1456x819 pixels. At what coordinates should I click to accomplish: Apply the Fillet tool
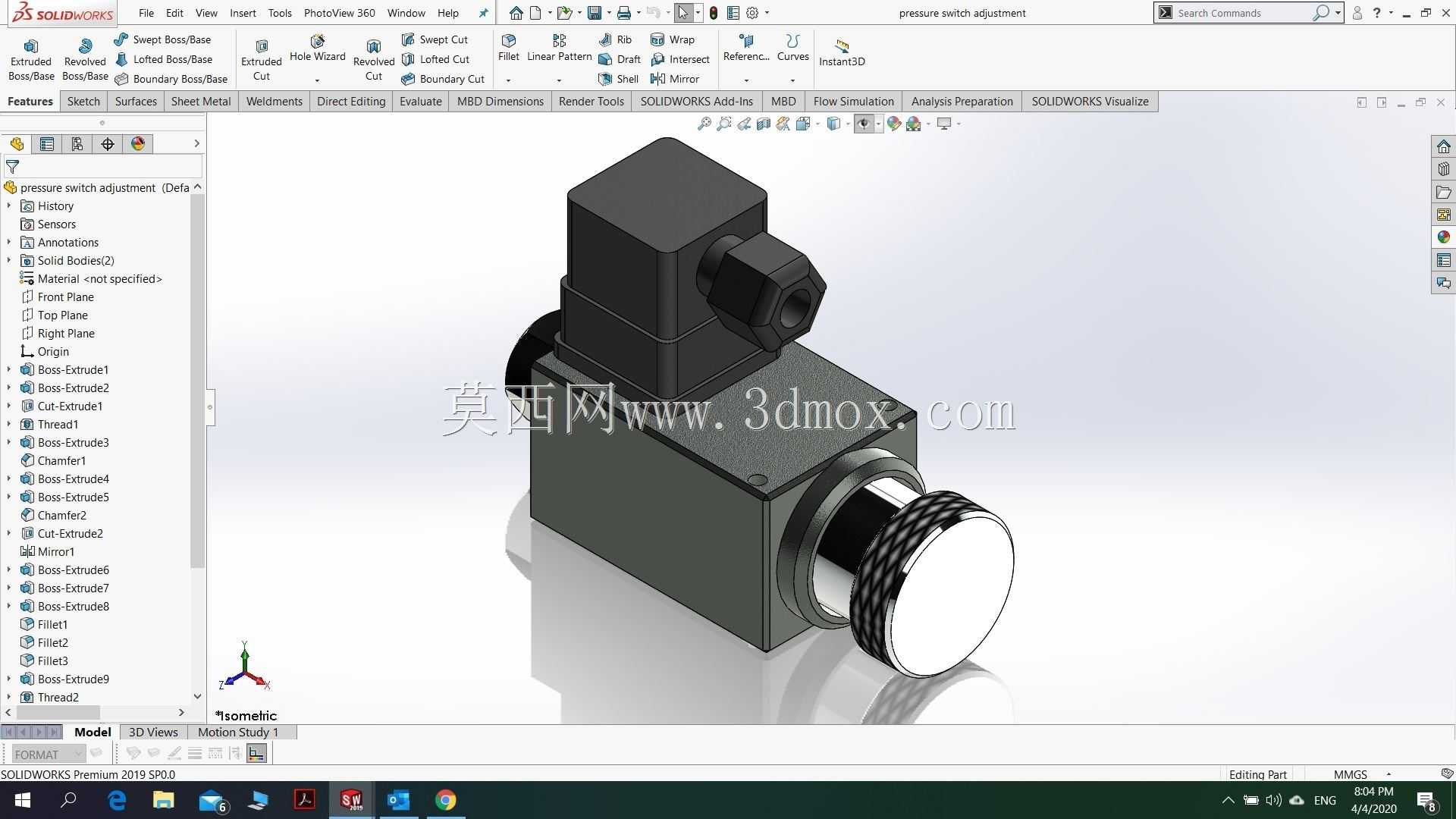point(509,48)
